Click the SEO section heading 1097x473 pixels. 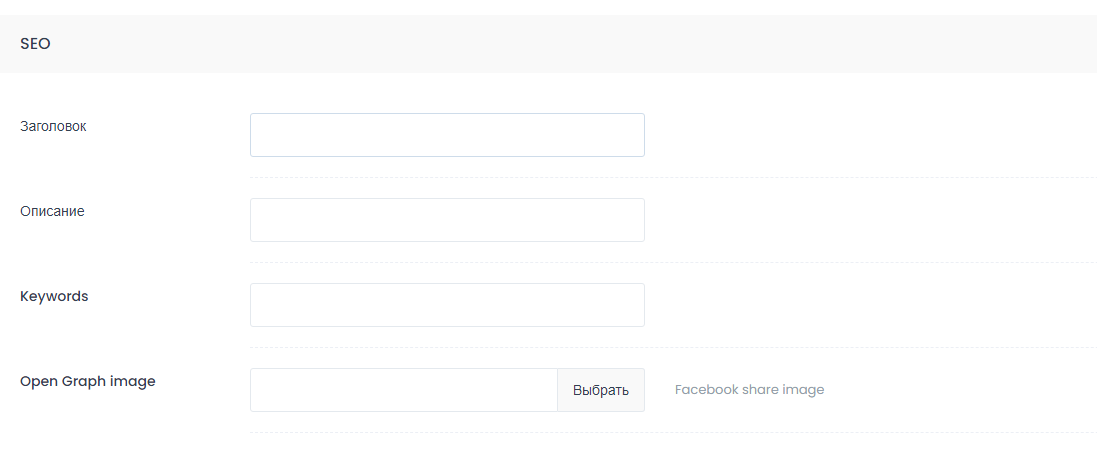(x=35, y=43)
